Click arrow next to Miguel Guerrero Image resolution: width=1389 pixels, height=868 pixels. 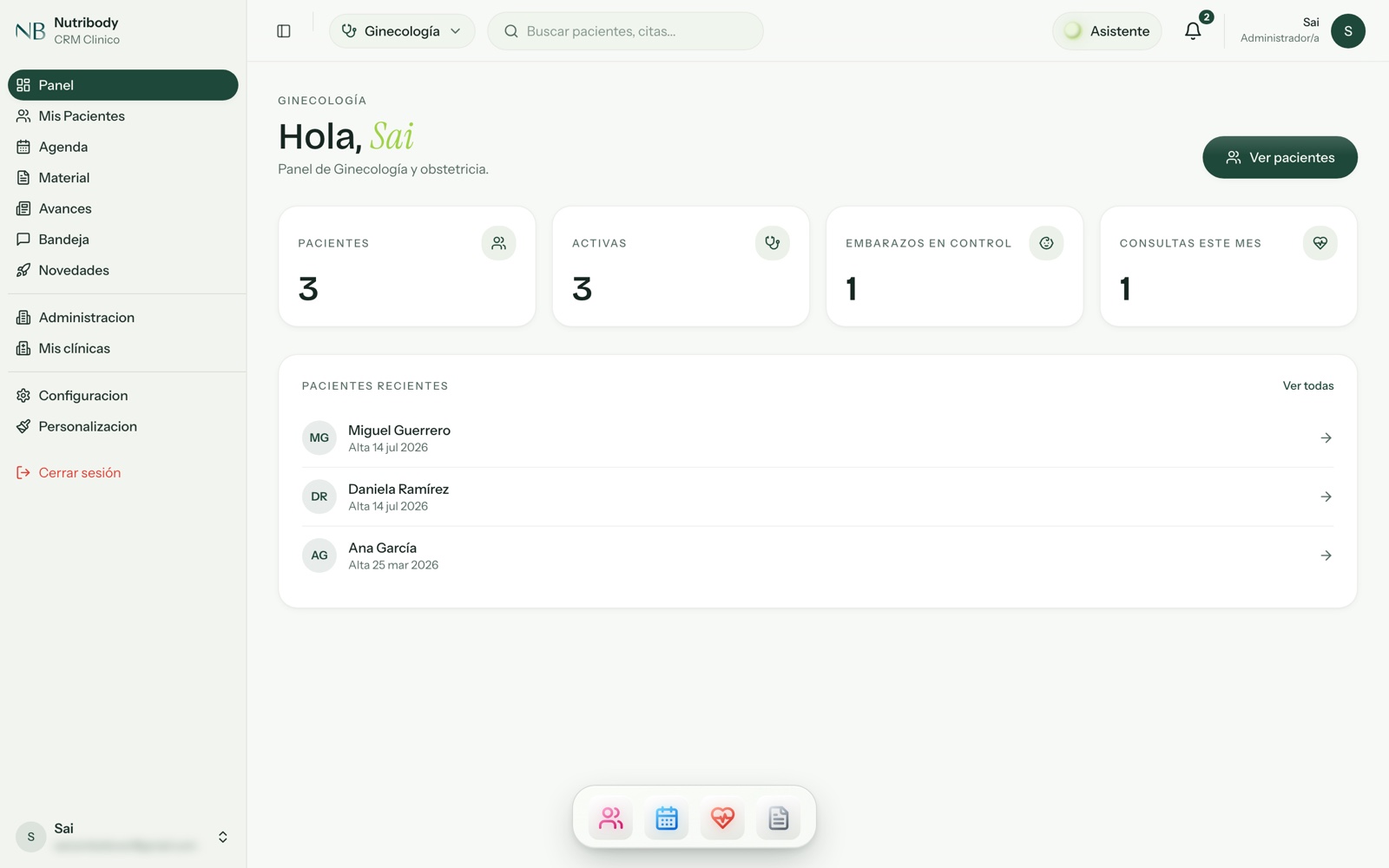click(x=1326, y=438)
